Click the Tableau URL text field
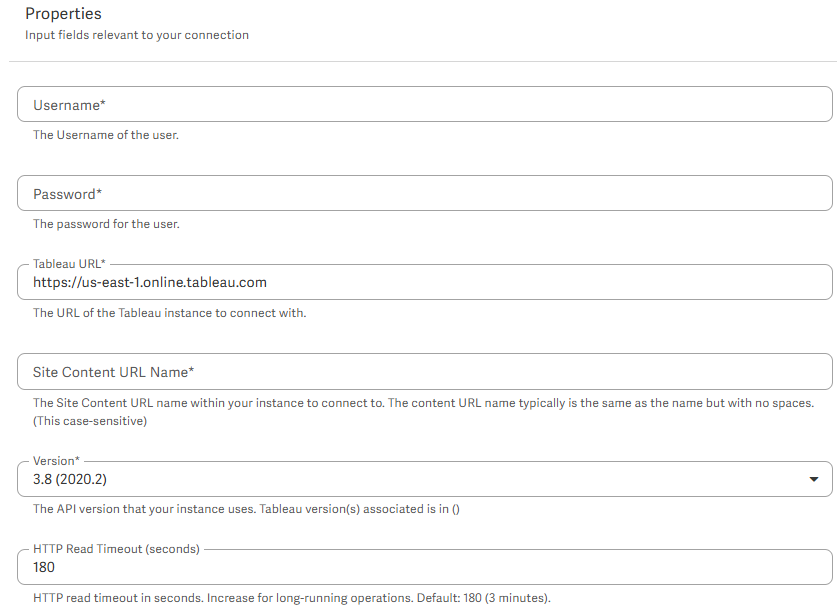Image resolution: width=837 pixels, height=612 pixels. pyautogui.click(x=424, y=282)
